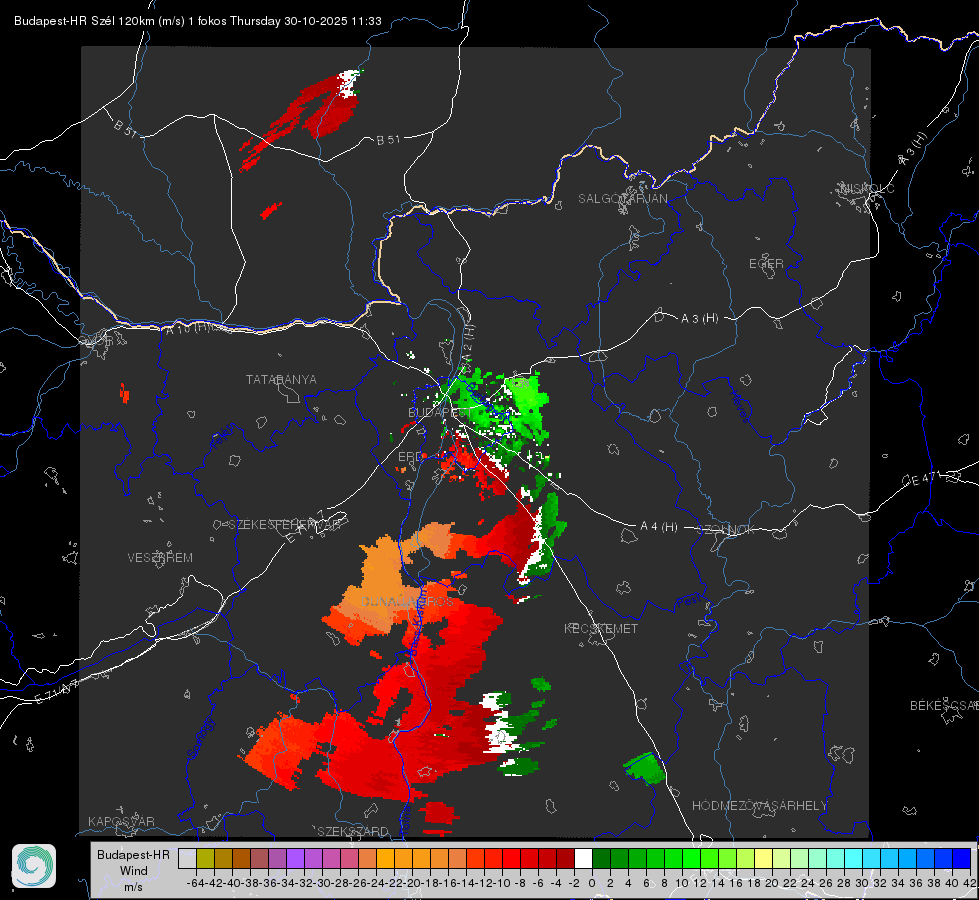Viewport: 979px width, 900px height.
Task: Click the legend value 20
Action: point(772,883)
